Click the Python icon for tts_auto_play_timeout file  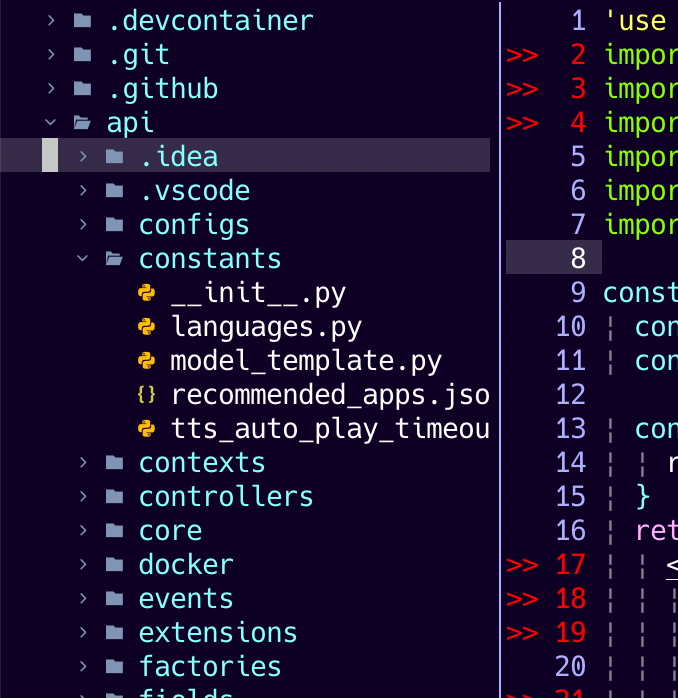pyautogui.click(x=146, y=429)
